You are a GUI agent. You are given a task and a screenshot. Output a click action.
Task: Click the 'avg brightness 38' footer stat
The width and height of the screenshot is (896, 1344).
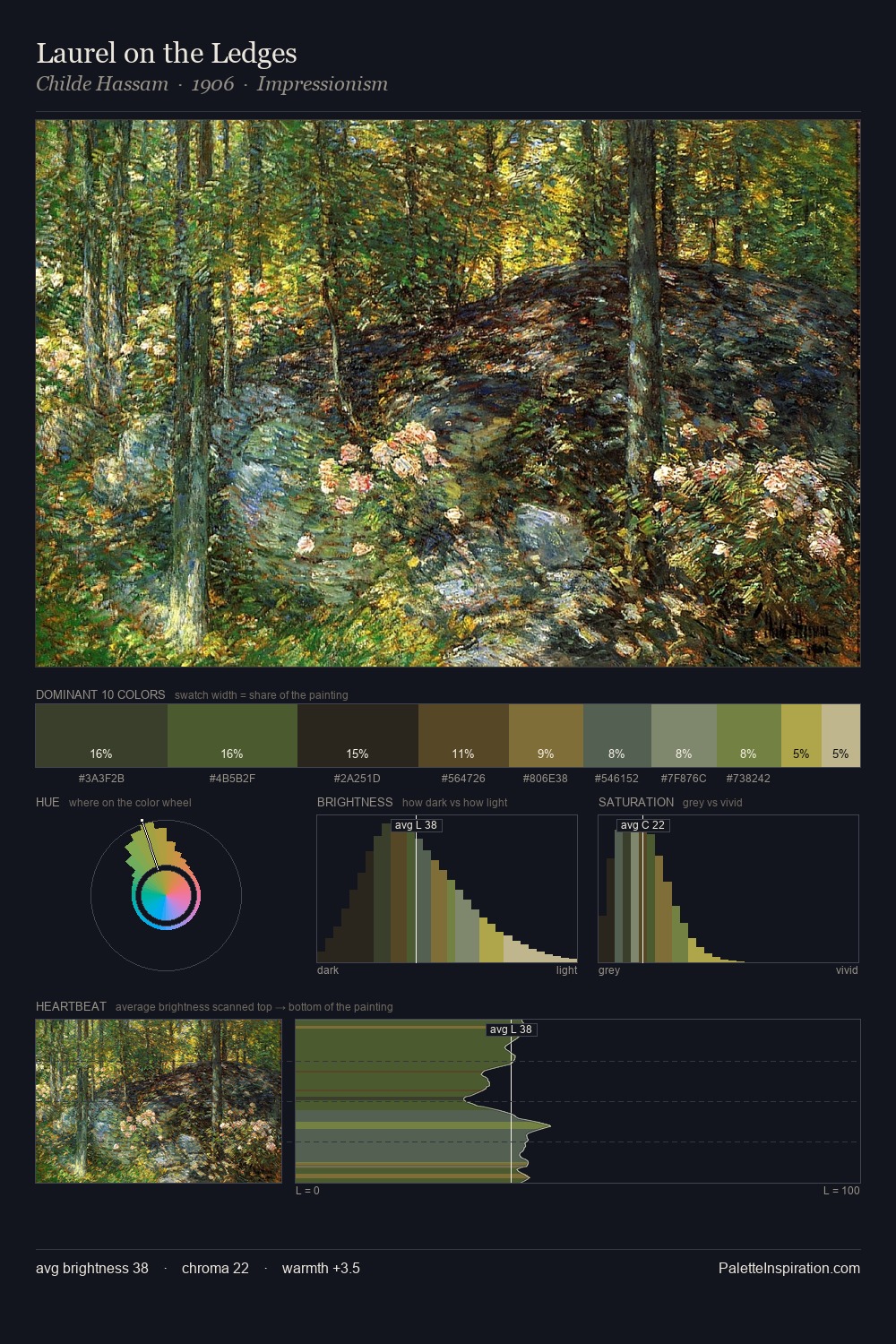tap(92, 1268)
